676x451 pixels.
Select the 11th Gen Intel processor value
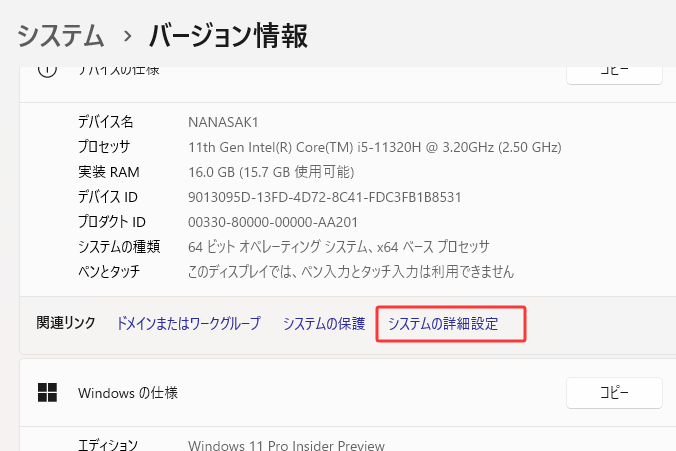[375, 147]
